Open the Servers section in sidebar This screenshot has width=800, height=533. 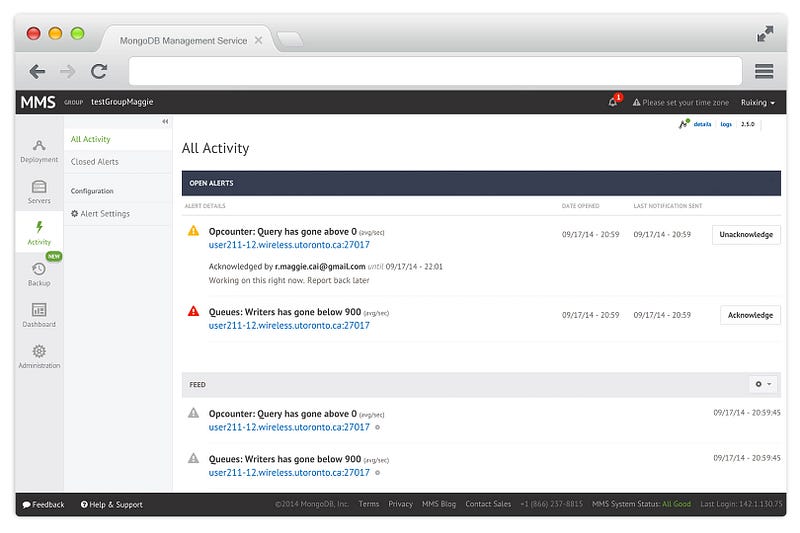39,192
